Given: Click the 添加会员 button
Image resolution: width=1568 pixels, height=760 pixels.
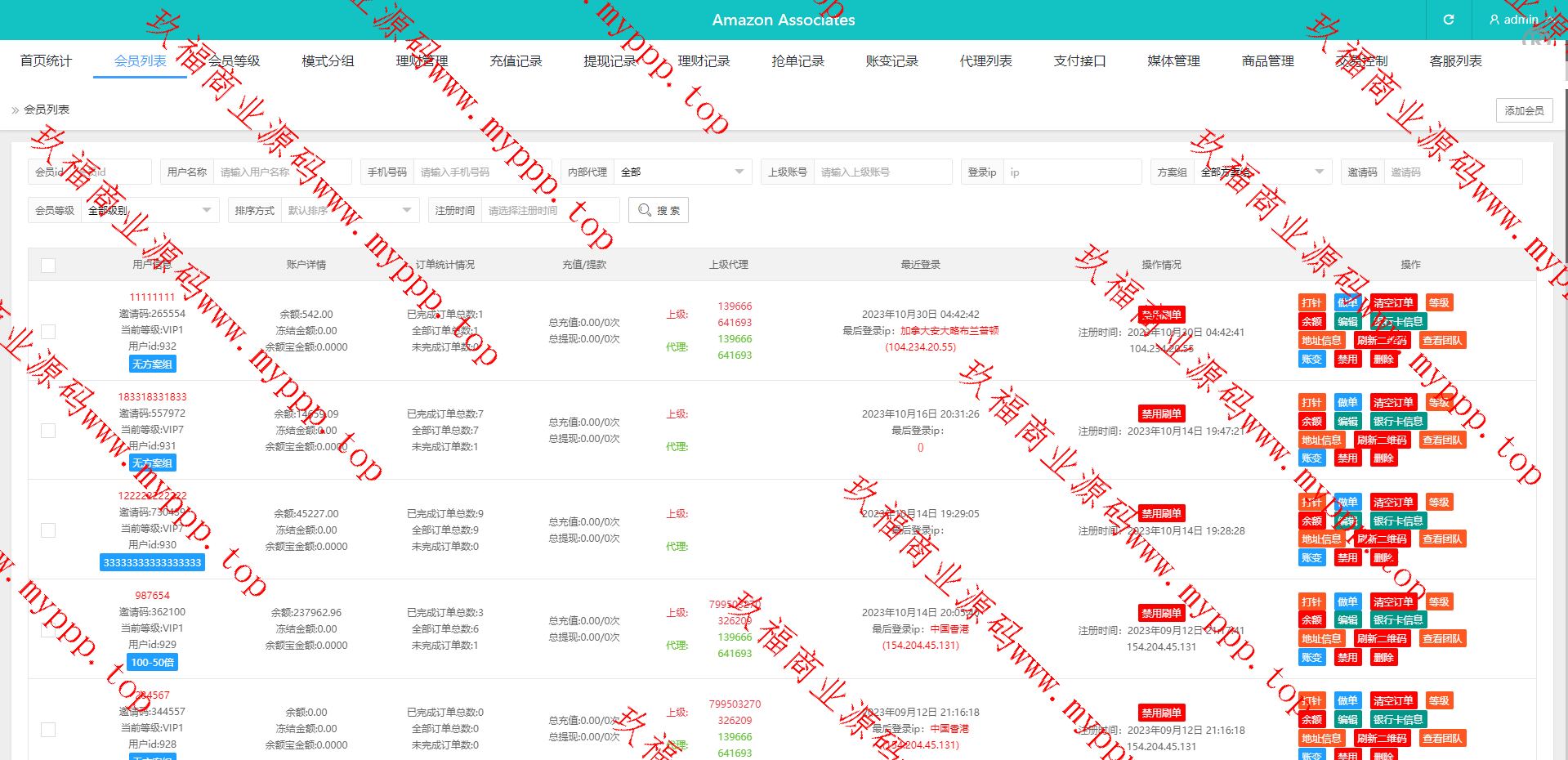Looking at the screenshot, I should coord(1524,110).
